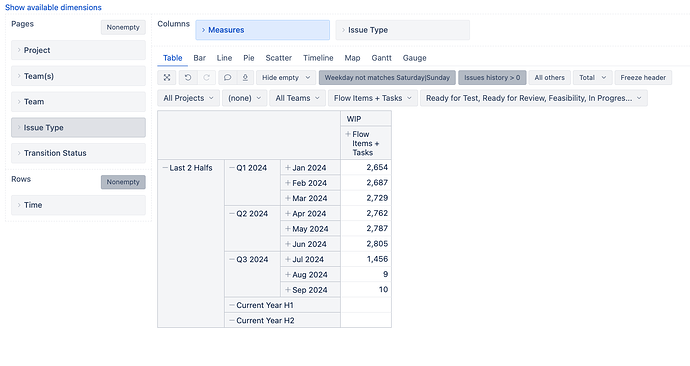Image resolution: width=690 pixels, height=366 pixels.
Task: Expand Jan 2024 row with plus icon
Action: (x=288, y=168)
